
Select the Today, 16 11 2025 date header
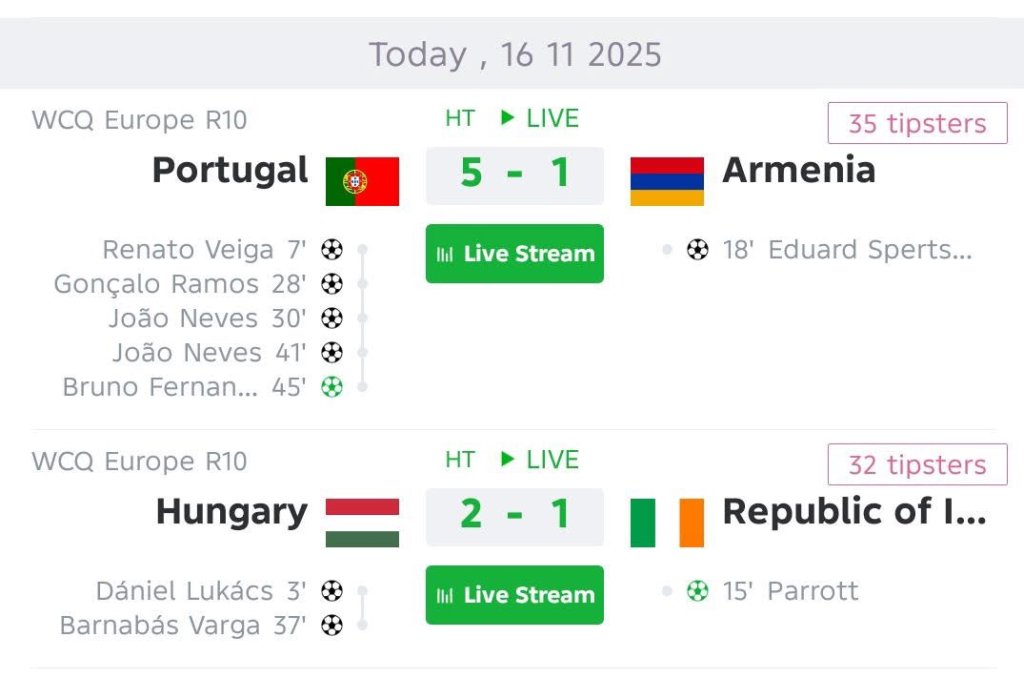(514, 54)
